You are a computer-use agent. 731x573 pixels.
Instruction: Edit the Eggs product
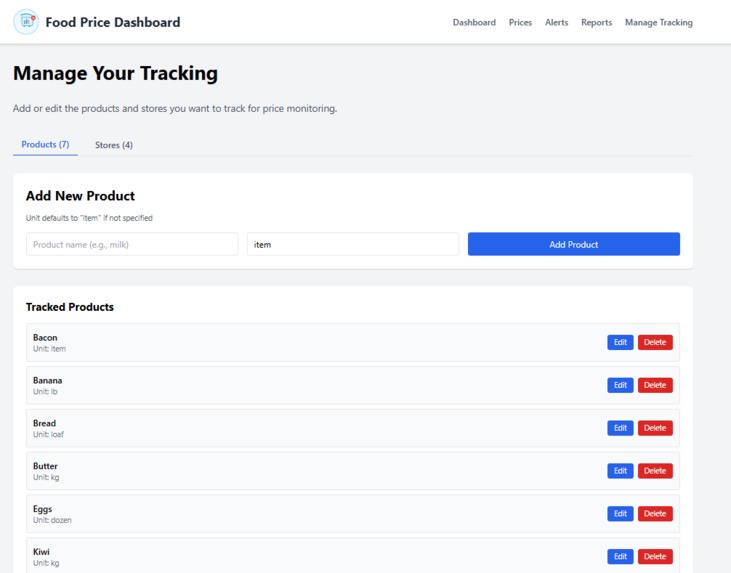coord(620,514)
